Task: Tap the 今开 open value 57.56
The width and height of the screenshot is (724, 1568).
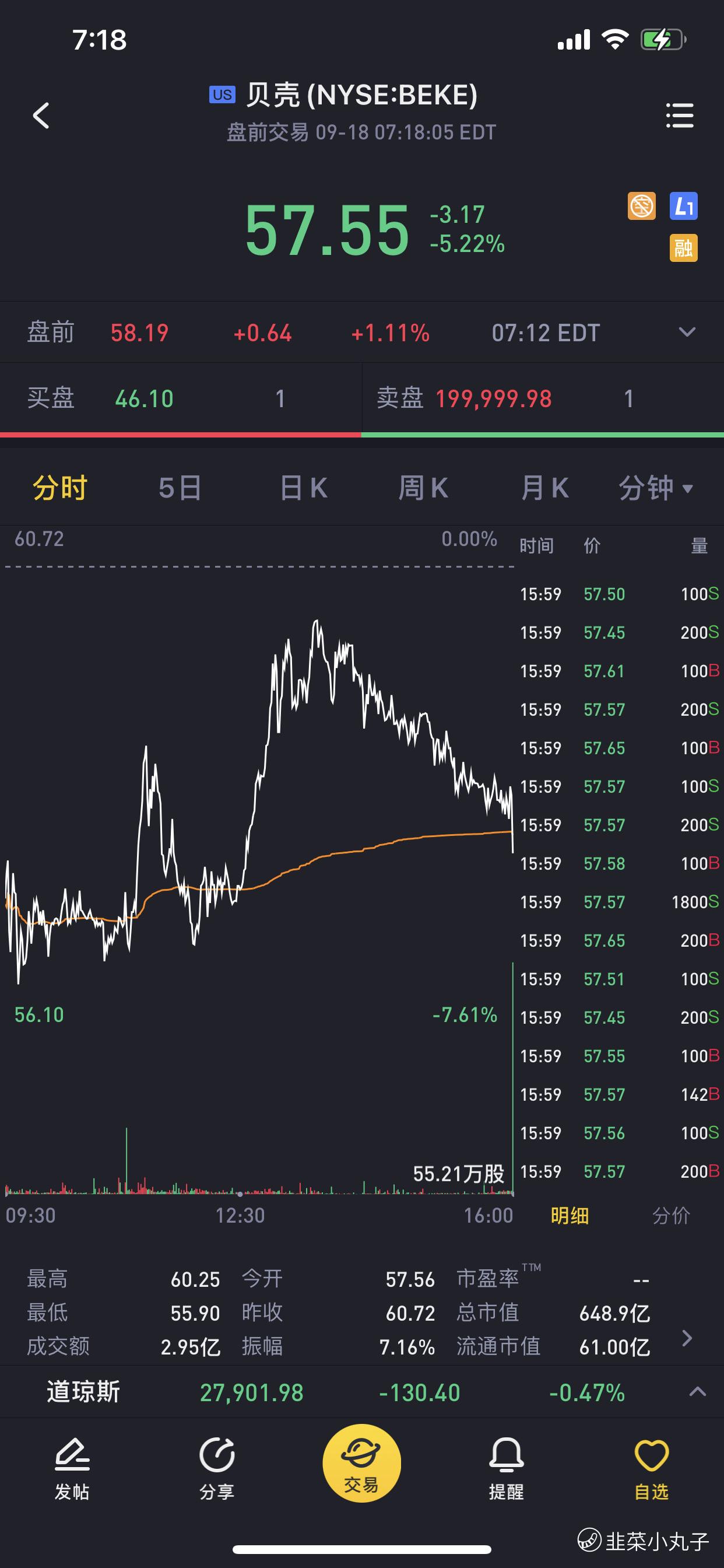Action: click(410, 1279)
